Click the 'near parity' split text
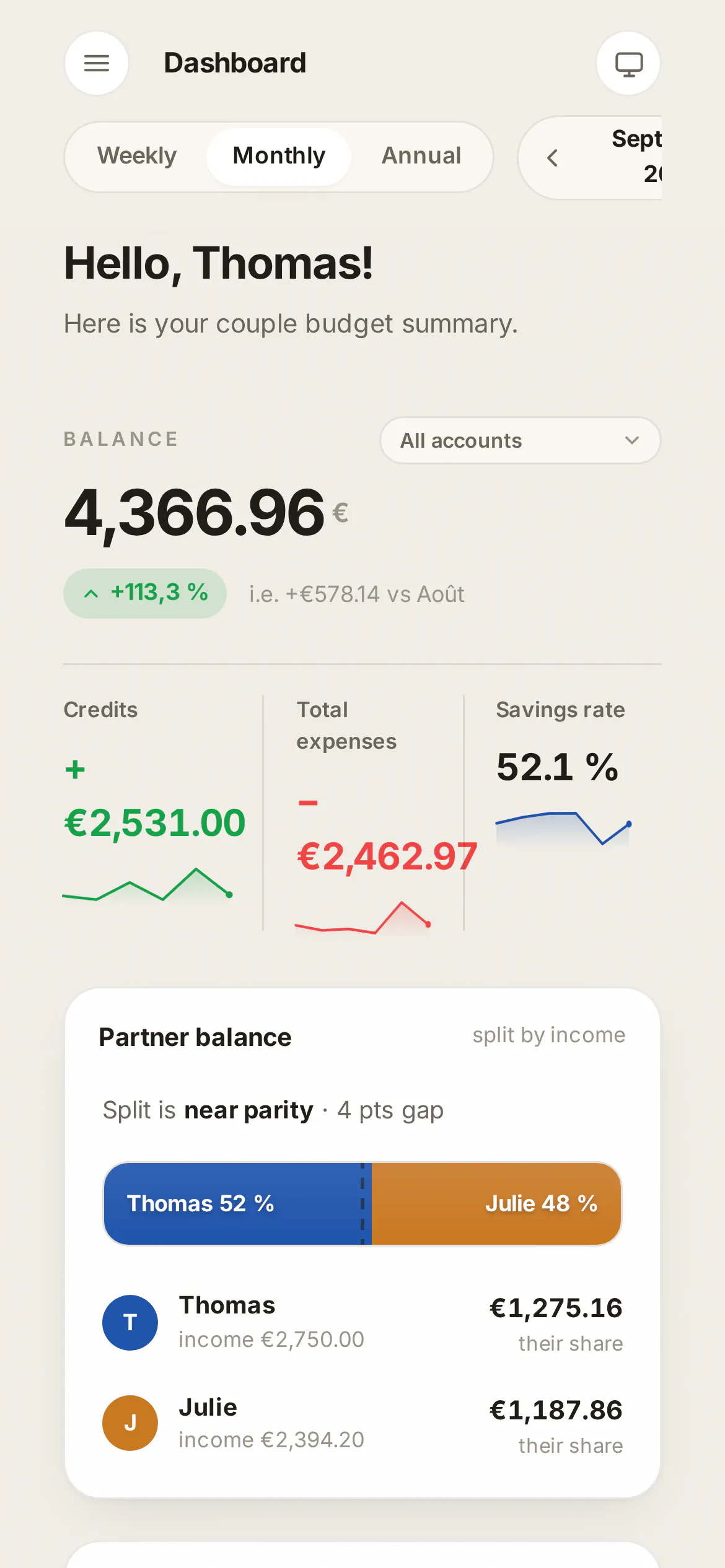 click(248, 1110)
